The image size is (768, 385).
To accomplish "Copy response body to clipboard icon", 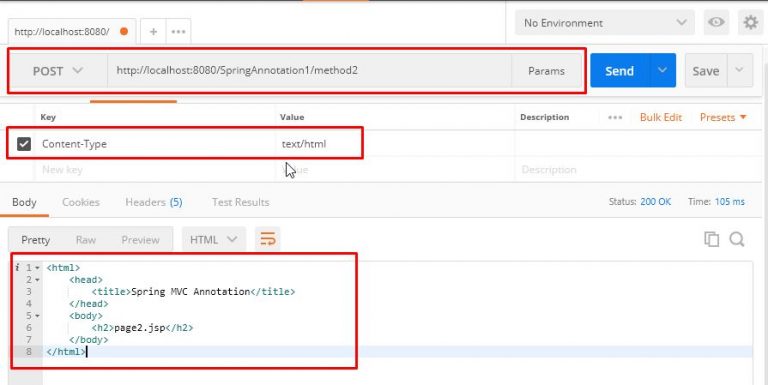I will pyautogui.click(x=711, y=239).
